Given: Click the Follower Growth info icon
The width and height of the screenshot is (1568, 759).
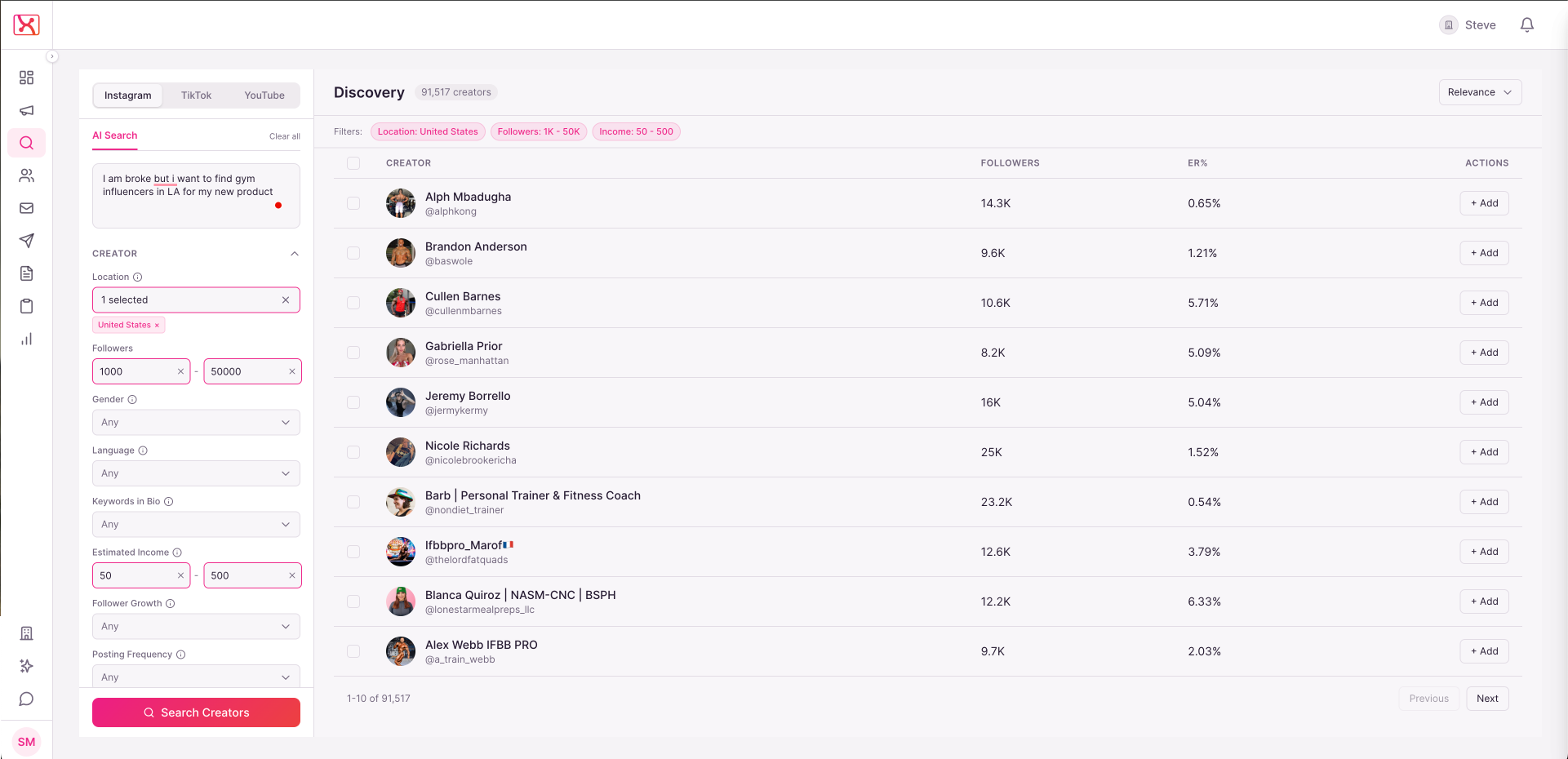Looking at the screenshot, I should [x=171, y=603].
